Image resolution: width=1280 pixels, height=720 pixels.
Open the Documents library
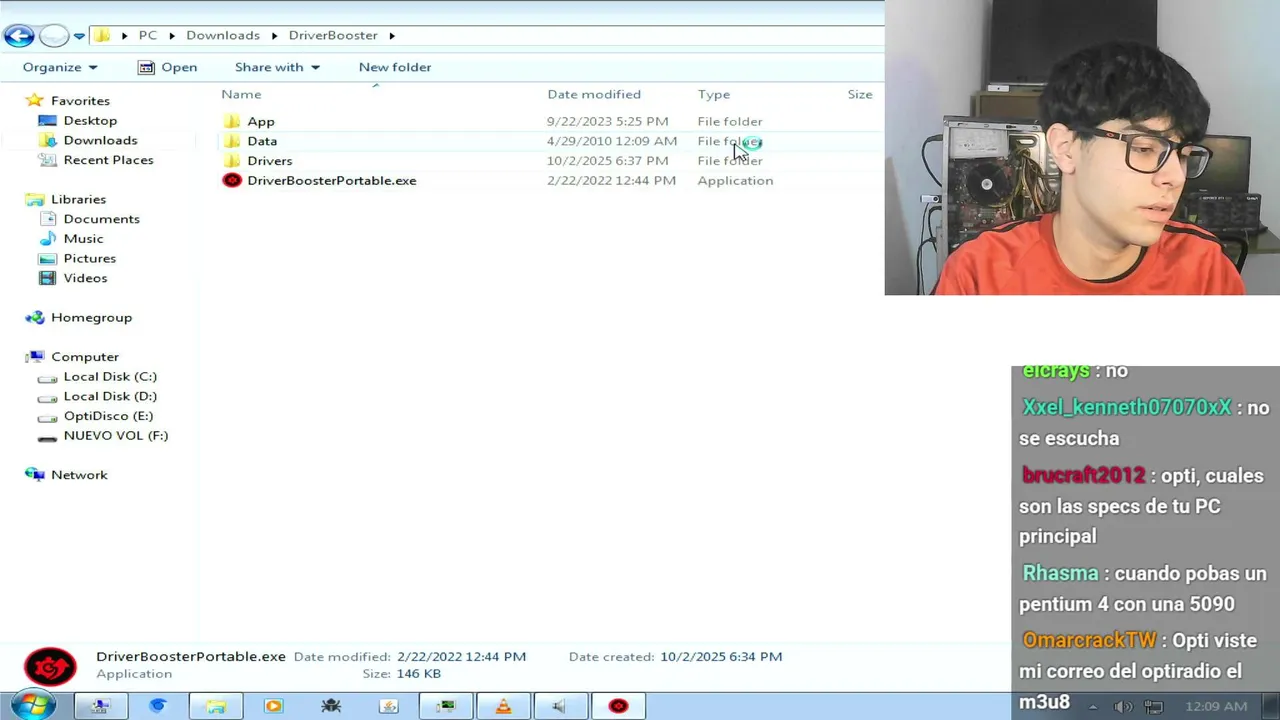click(x=101, y=219)
